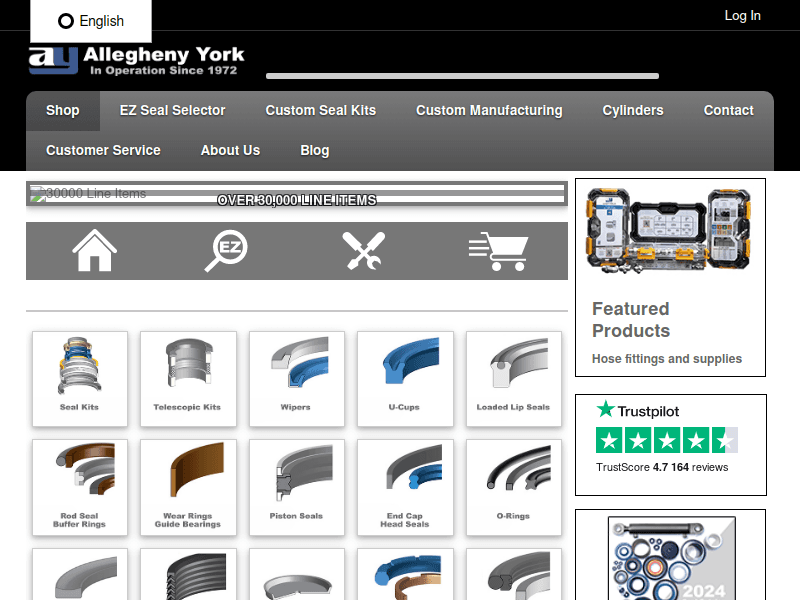Expand the Customer Service menu

(103, 151)
